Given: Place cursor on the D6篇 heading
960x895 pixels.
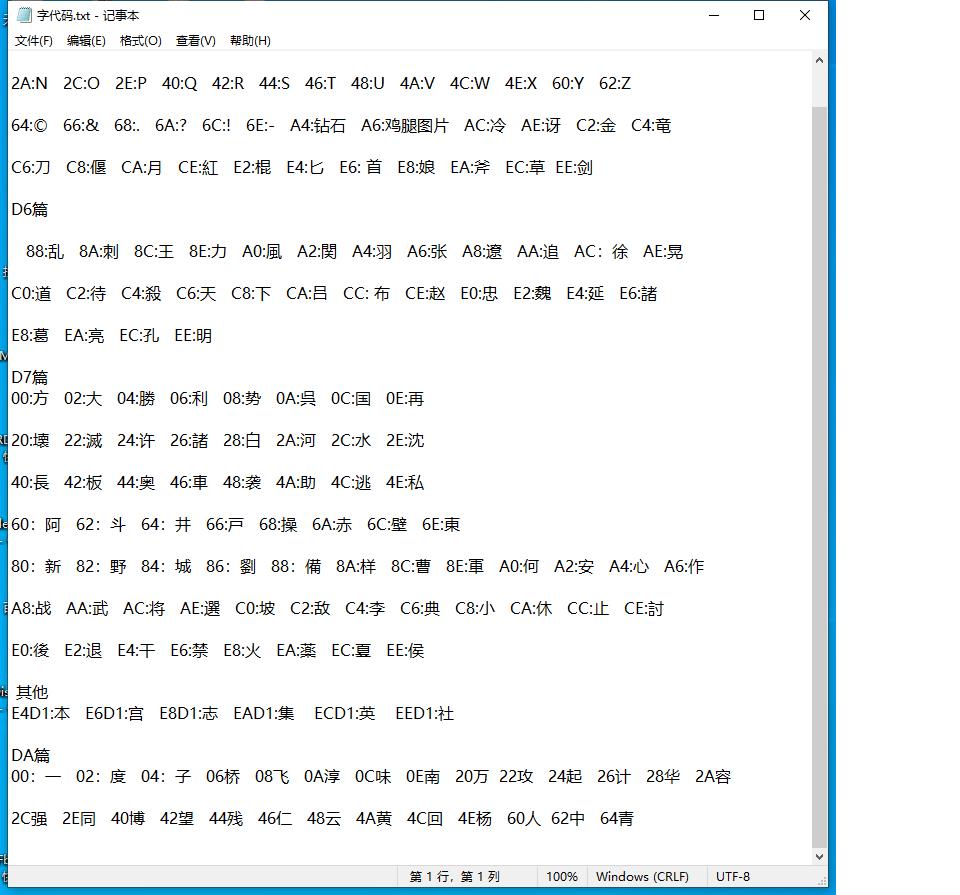Looking at the screenshot, I should pos(30,210).
